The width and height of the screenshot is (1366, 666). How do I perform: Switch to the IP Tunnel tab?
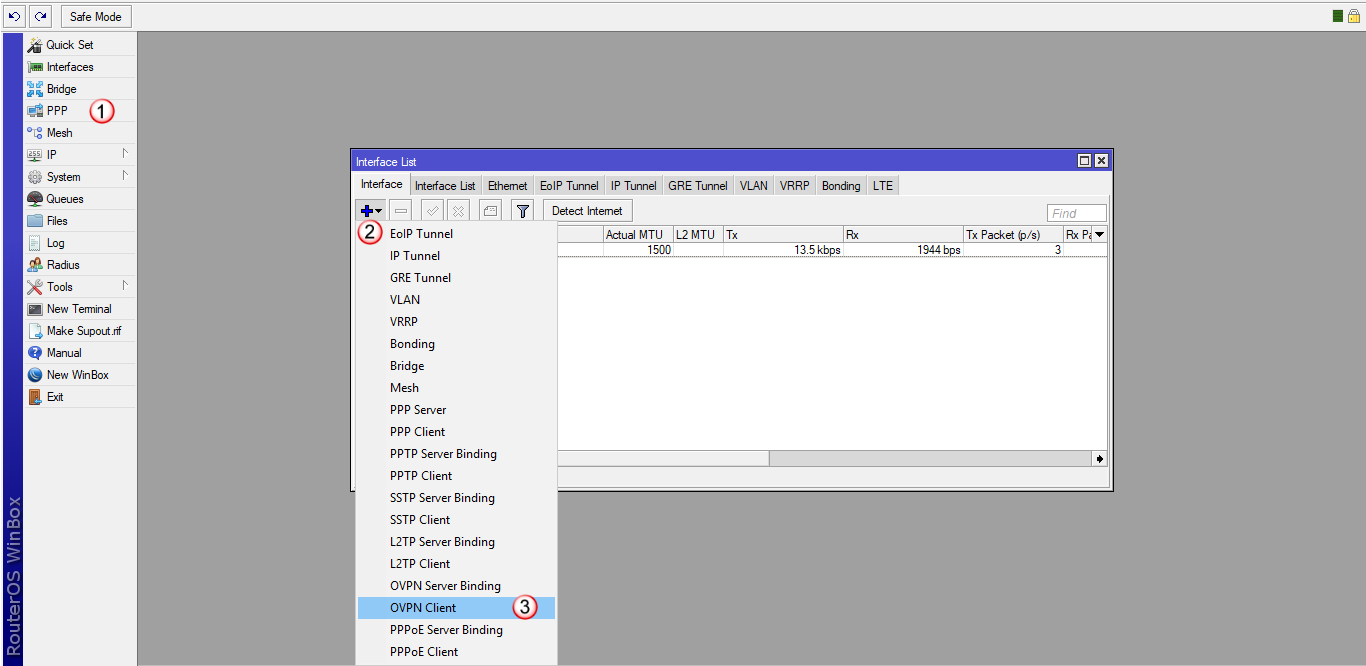click(634, 186)
